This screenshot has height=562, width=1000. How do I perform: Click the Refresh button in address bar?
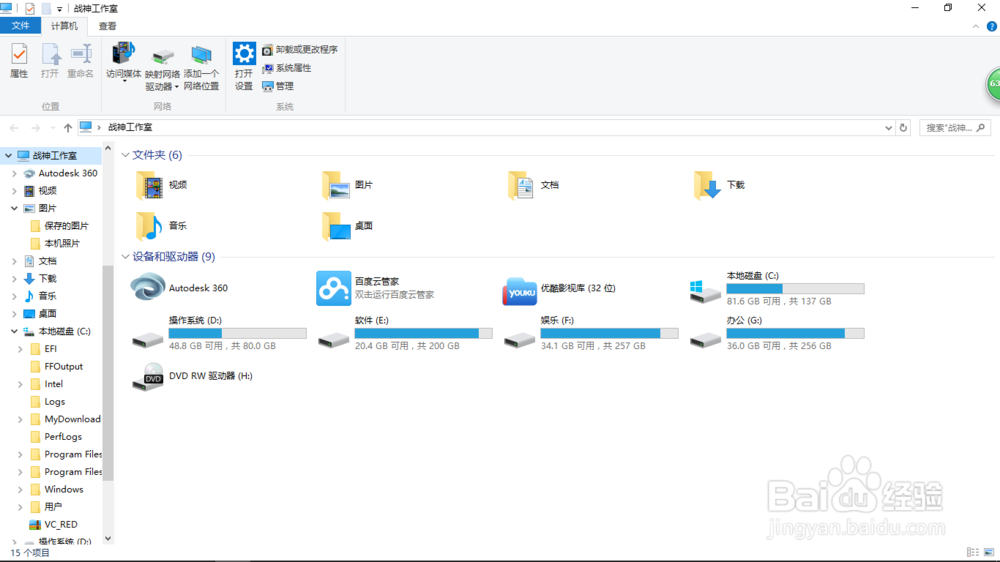point(903,128)
